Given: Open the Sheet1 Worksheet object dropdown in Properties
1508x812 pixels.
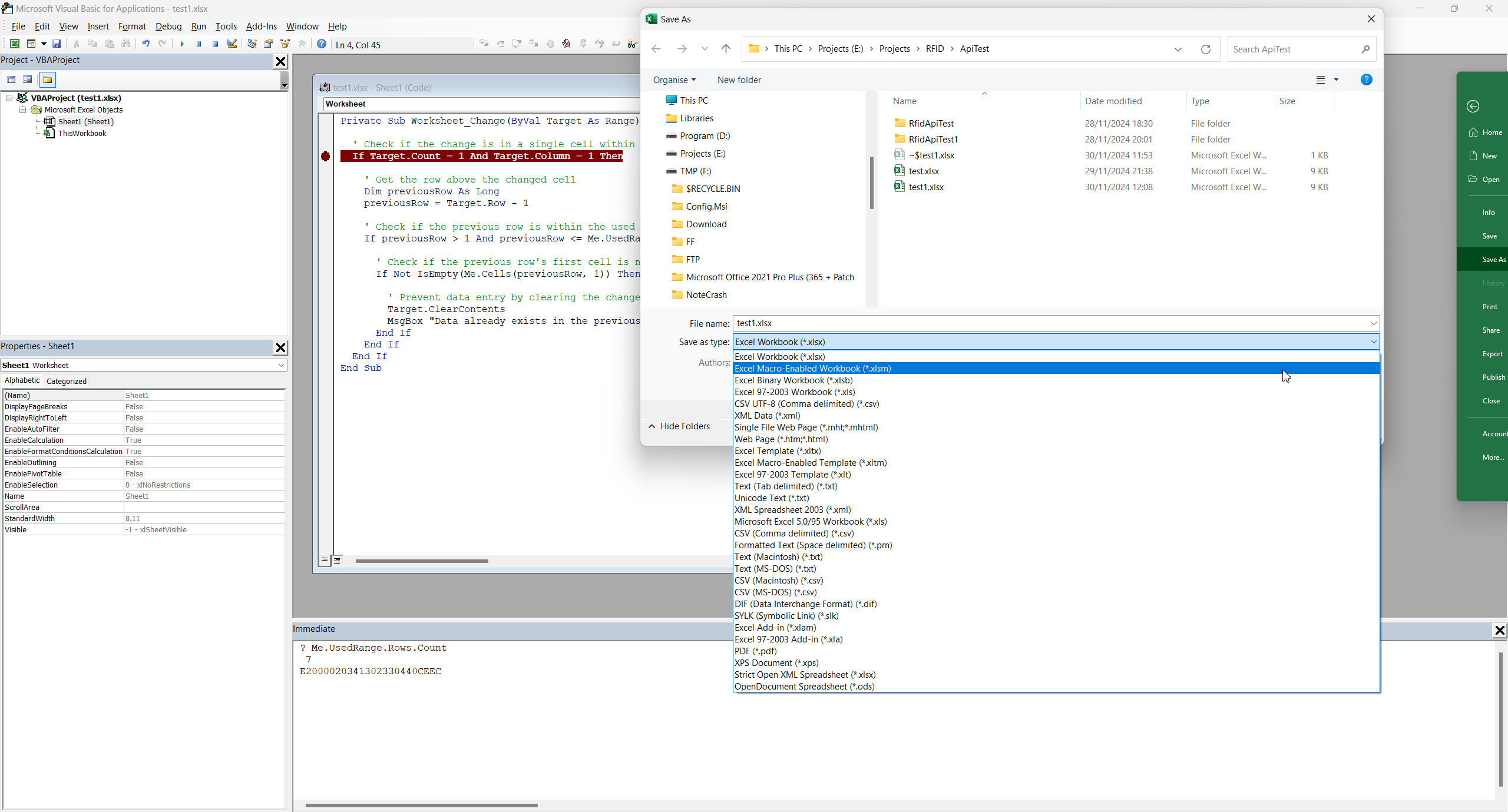Looking at the screenshot, I should click(281, 365).
